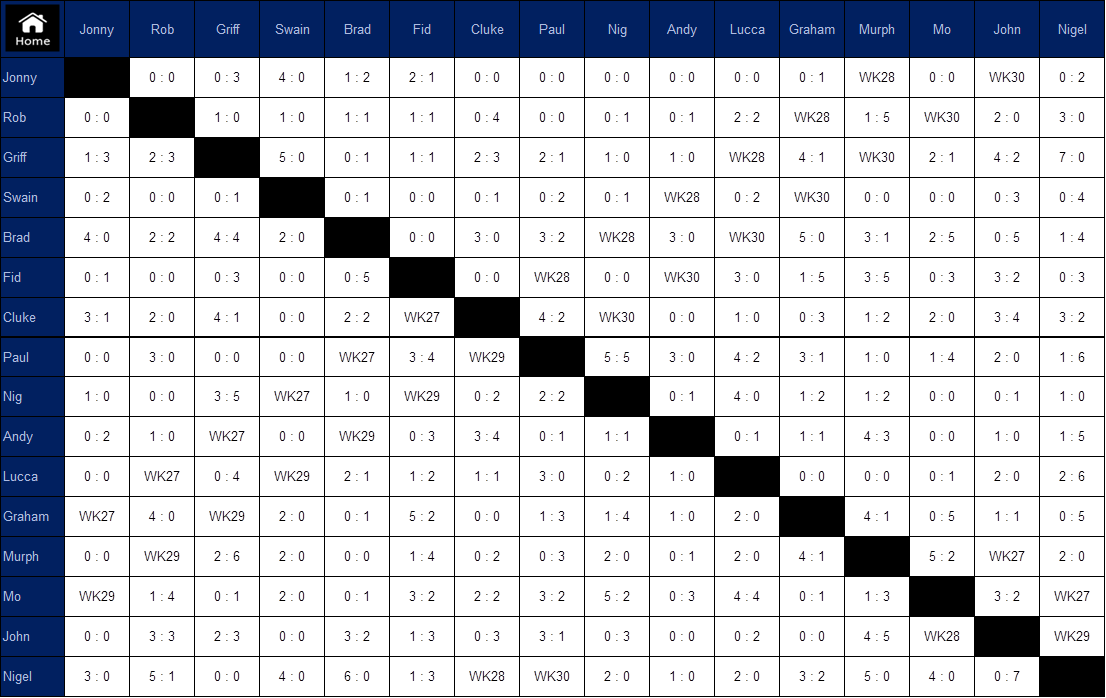Select the Fid column header
Viewport: 1106px width, 698px height.
click(x=422, y=29)
